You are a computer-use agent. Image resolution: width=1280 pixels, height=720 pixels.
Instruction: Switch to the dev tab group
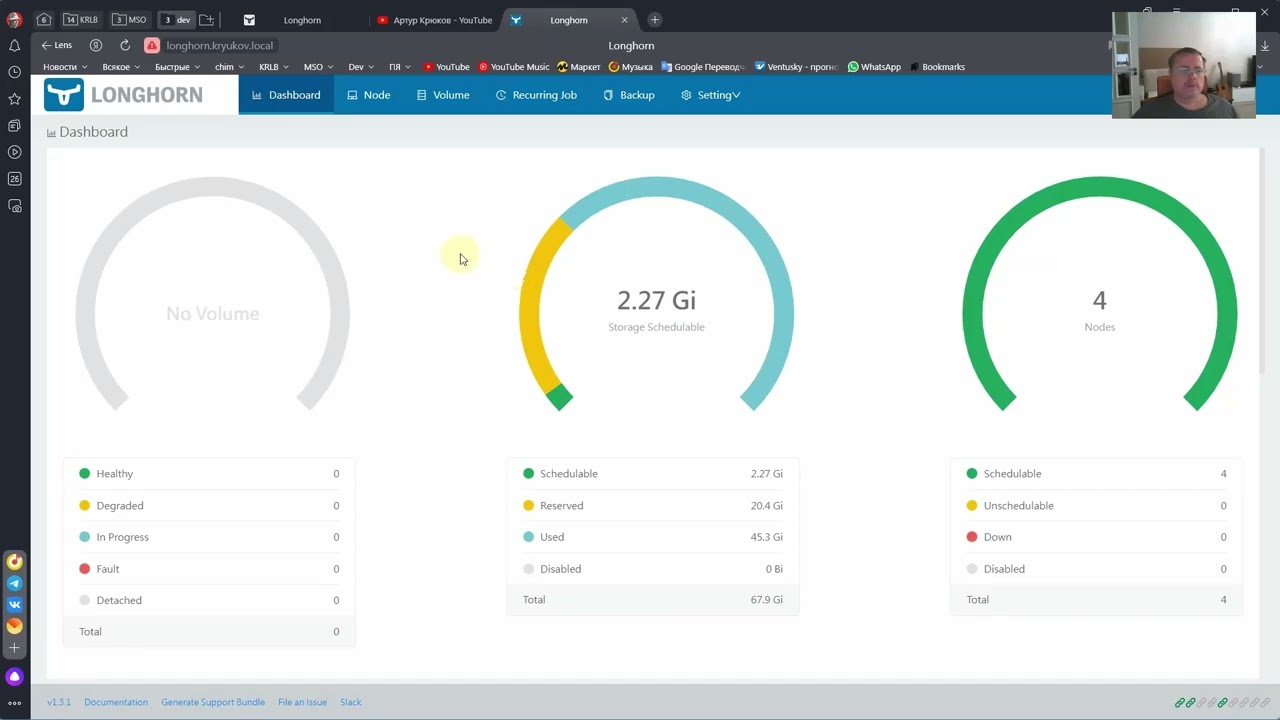click(x=177, y=20)
